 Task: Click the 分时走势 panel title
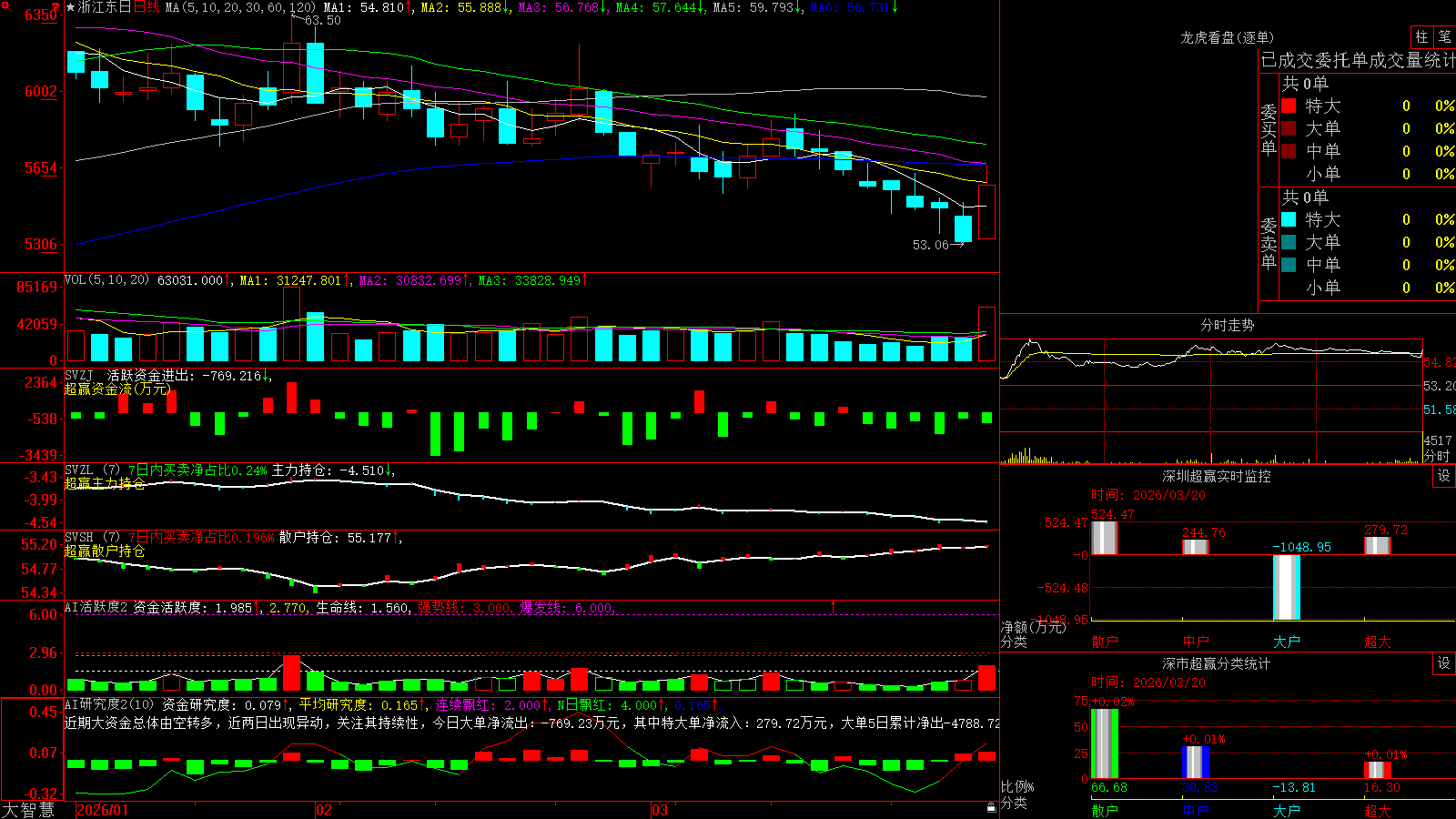(1227, 325)
